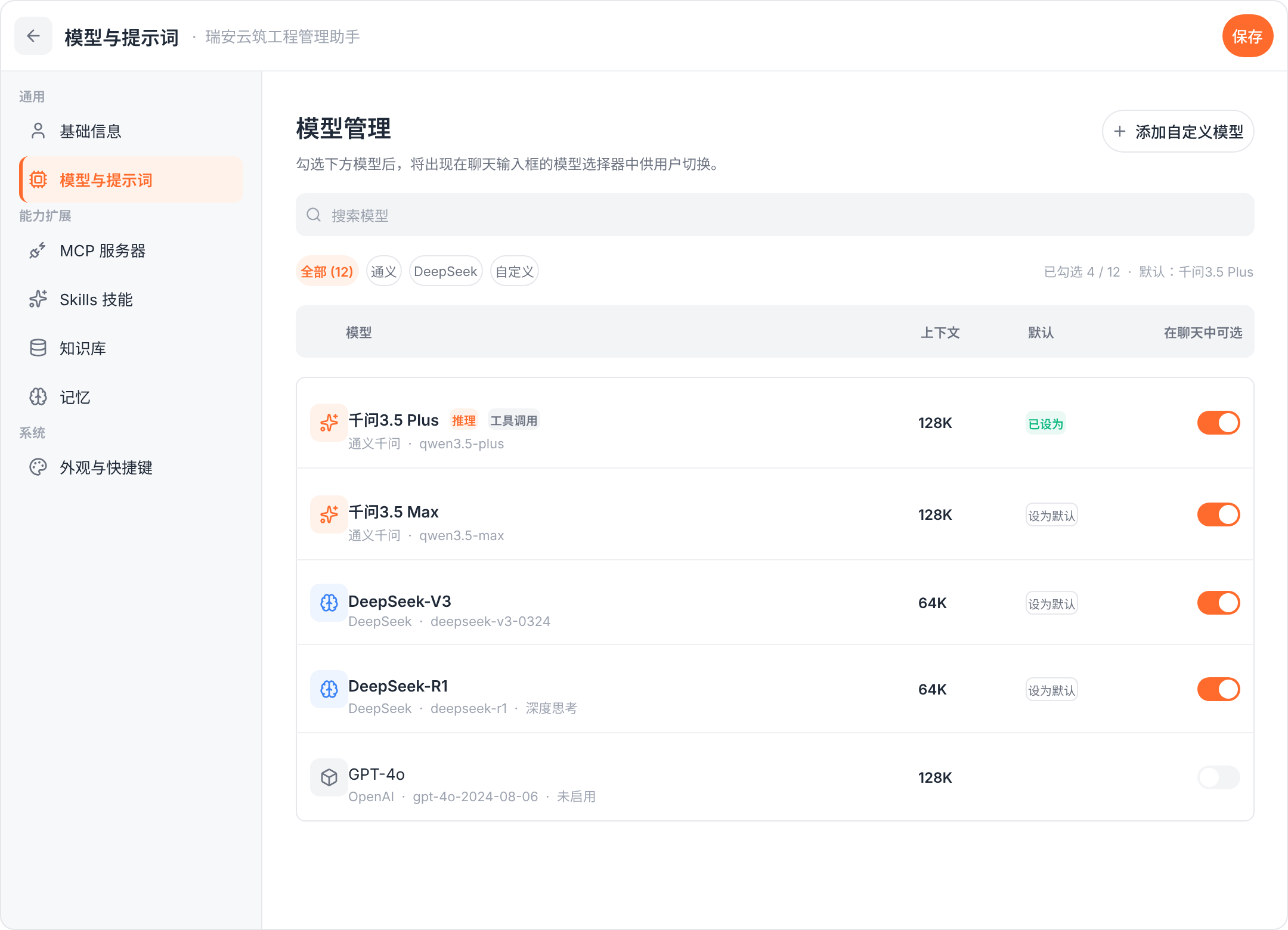Click the DeepSeek-R1 model icon
1288x930 pixels.
[x=329, y=689]
